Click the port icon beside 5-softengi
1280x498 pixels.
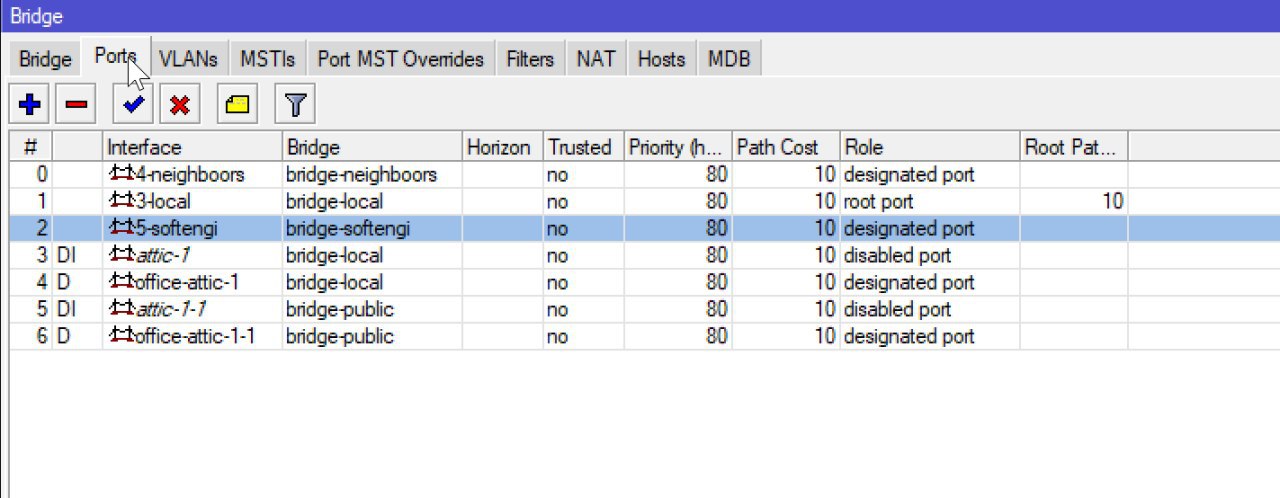coord(122,228)
